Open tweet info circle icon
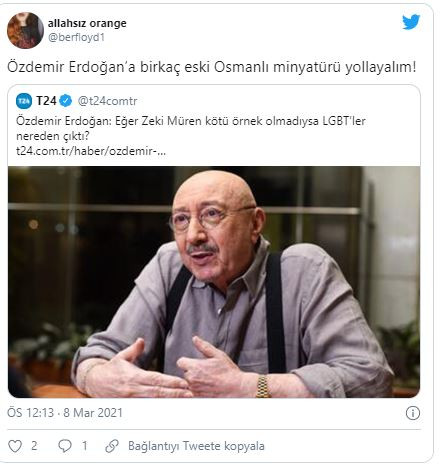This screenshot has height=471, width=447. click(x=413, y=413)
